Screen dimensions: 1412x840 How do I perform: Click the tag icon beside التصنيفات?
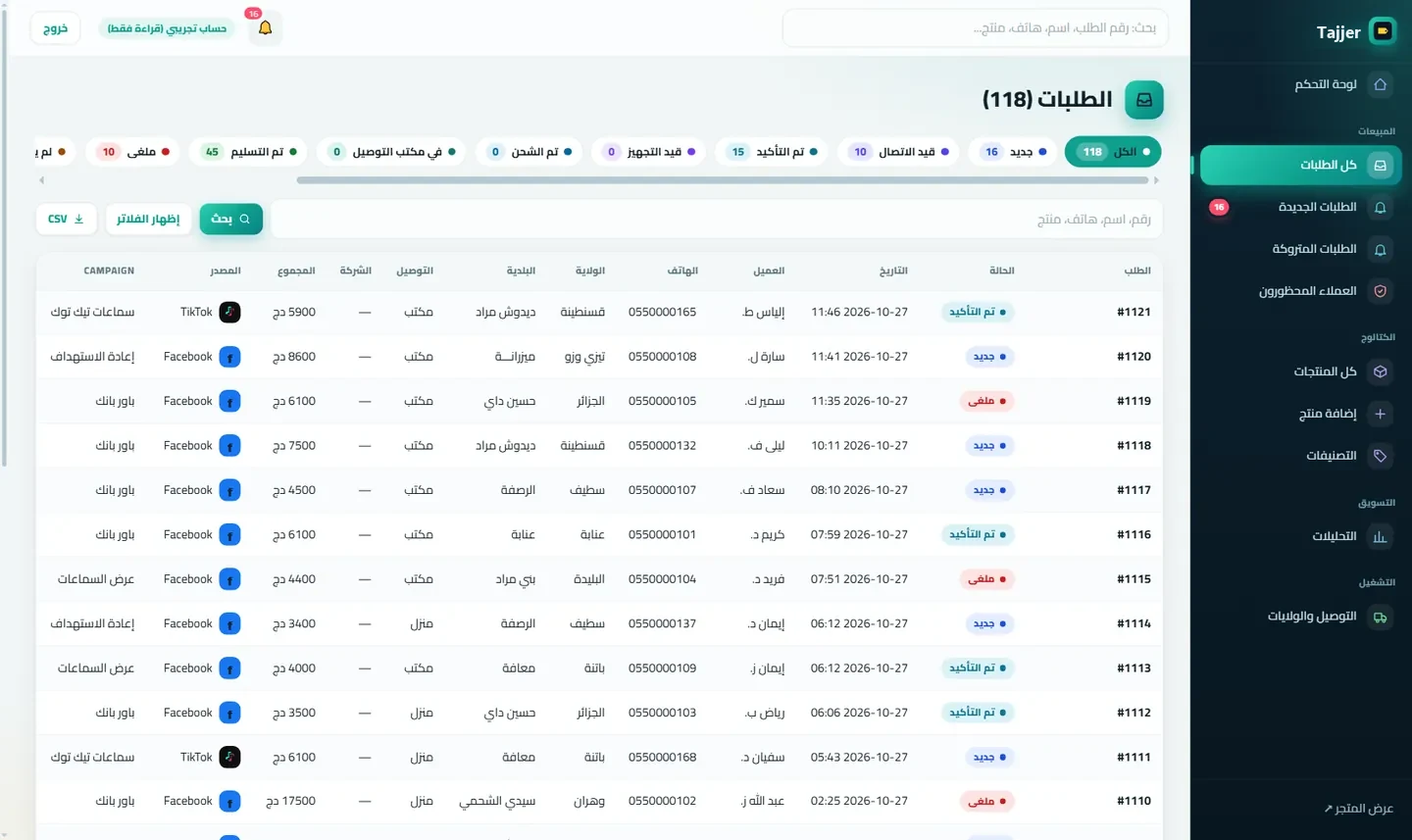tap(1380, 456)
